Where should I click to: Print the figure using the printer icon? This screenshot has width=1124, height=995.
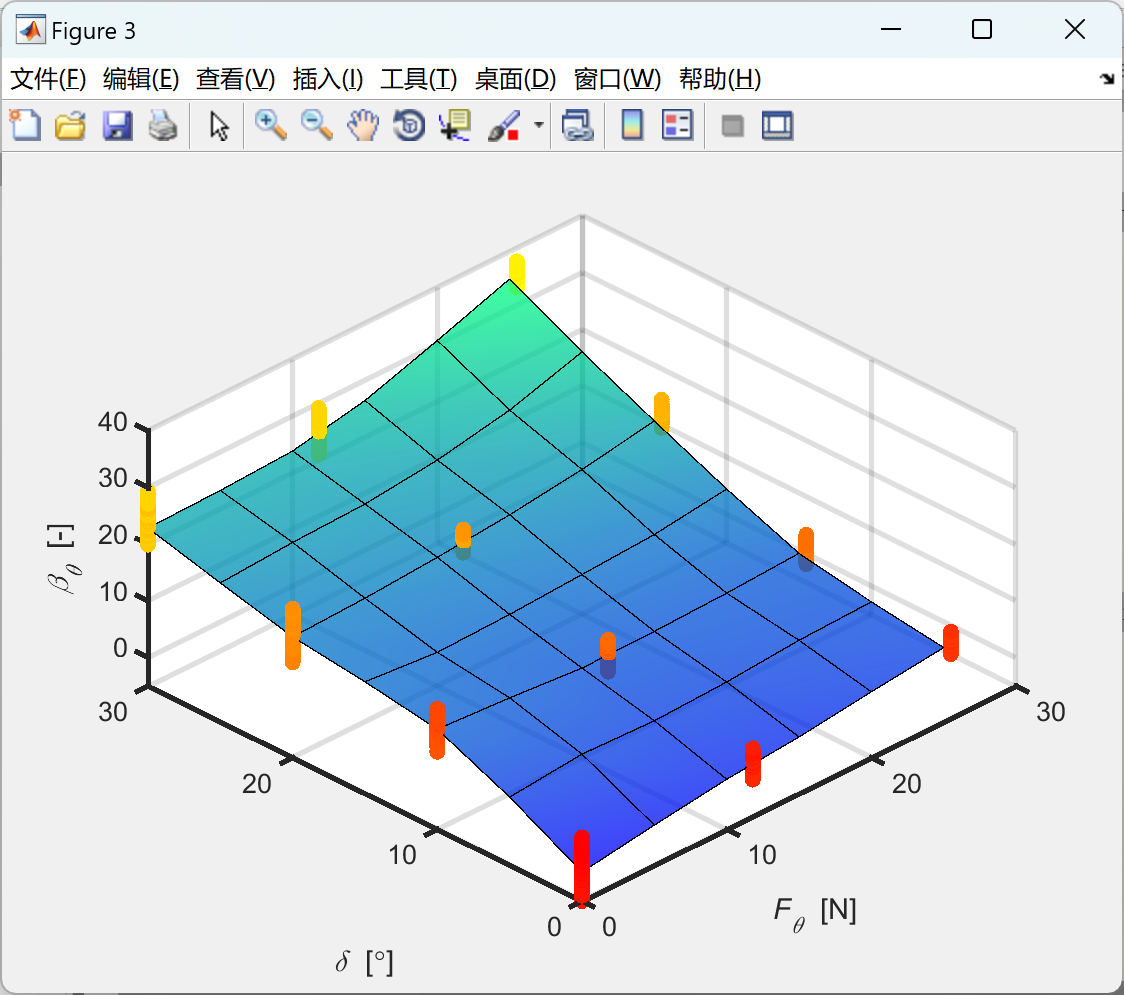tap(163, 126)
